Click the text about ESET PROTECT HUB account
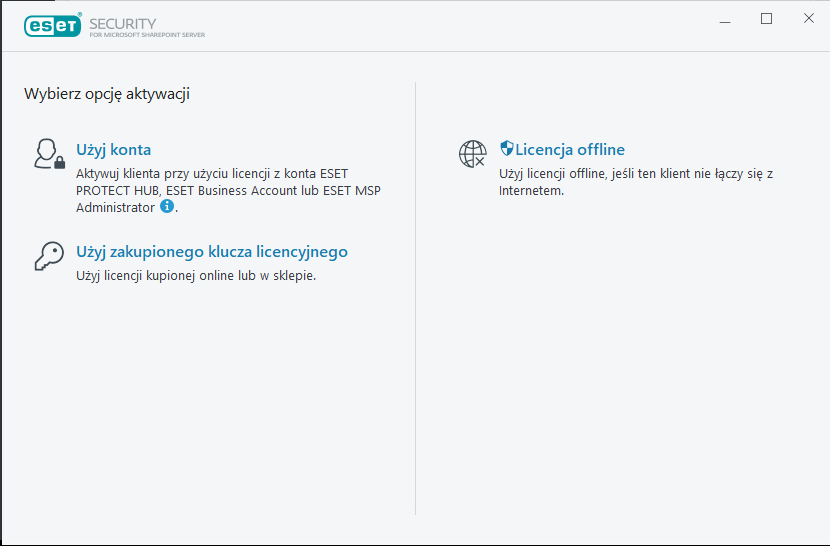This screenshot has height=546, width=830. click(x=228, y=191)
